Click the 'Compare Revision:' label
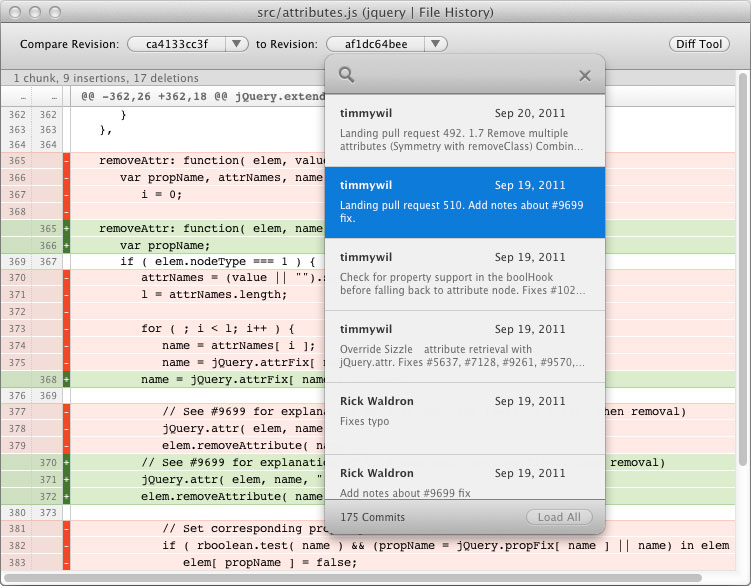This screenshot has width=751, height=586. [x=69, y=44]
